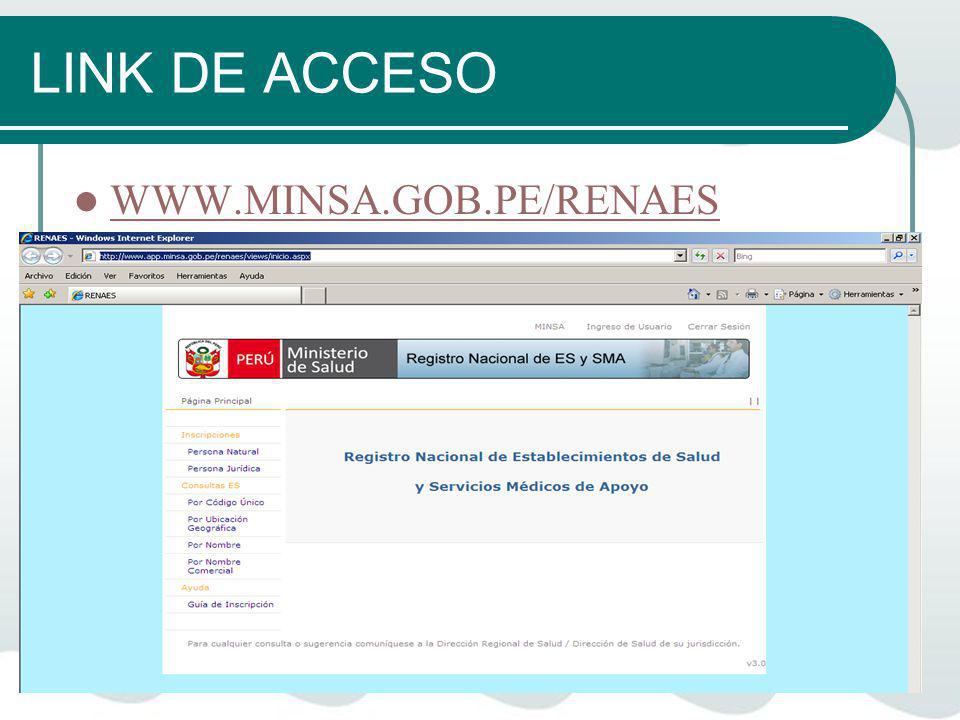Click inside the Bing search box
This screenshot has width=960, height=720.
tap(810, 256)
